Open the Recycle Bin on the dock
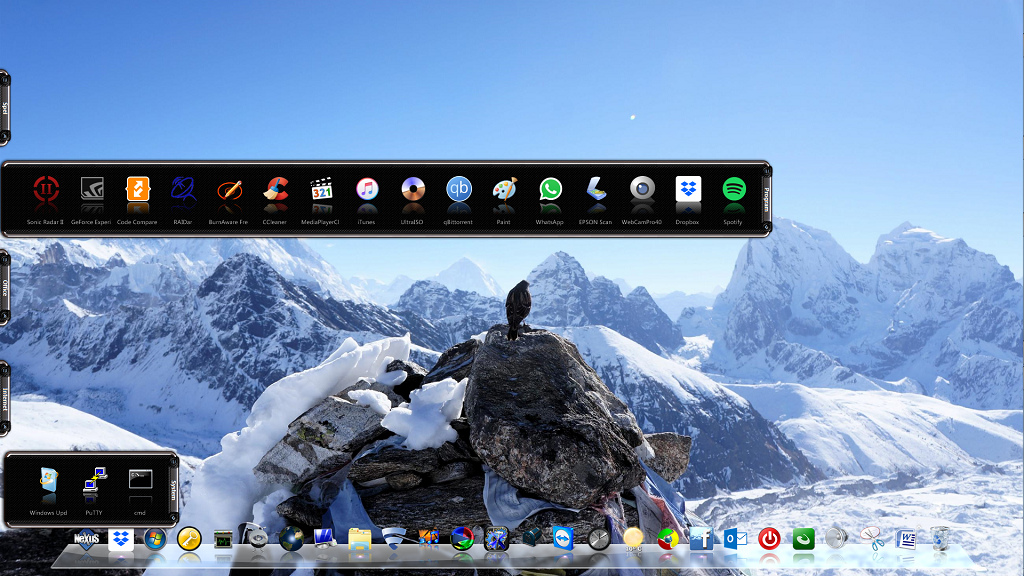This screenshot has height=576, width=1024. click(x=941, y=539)
